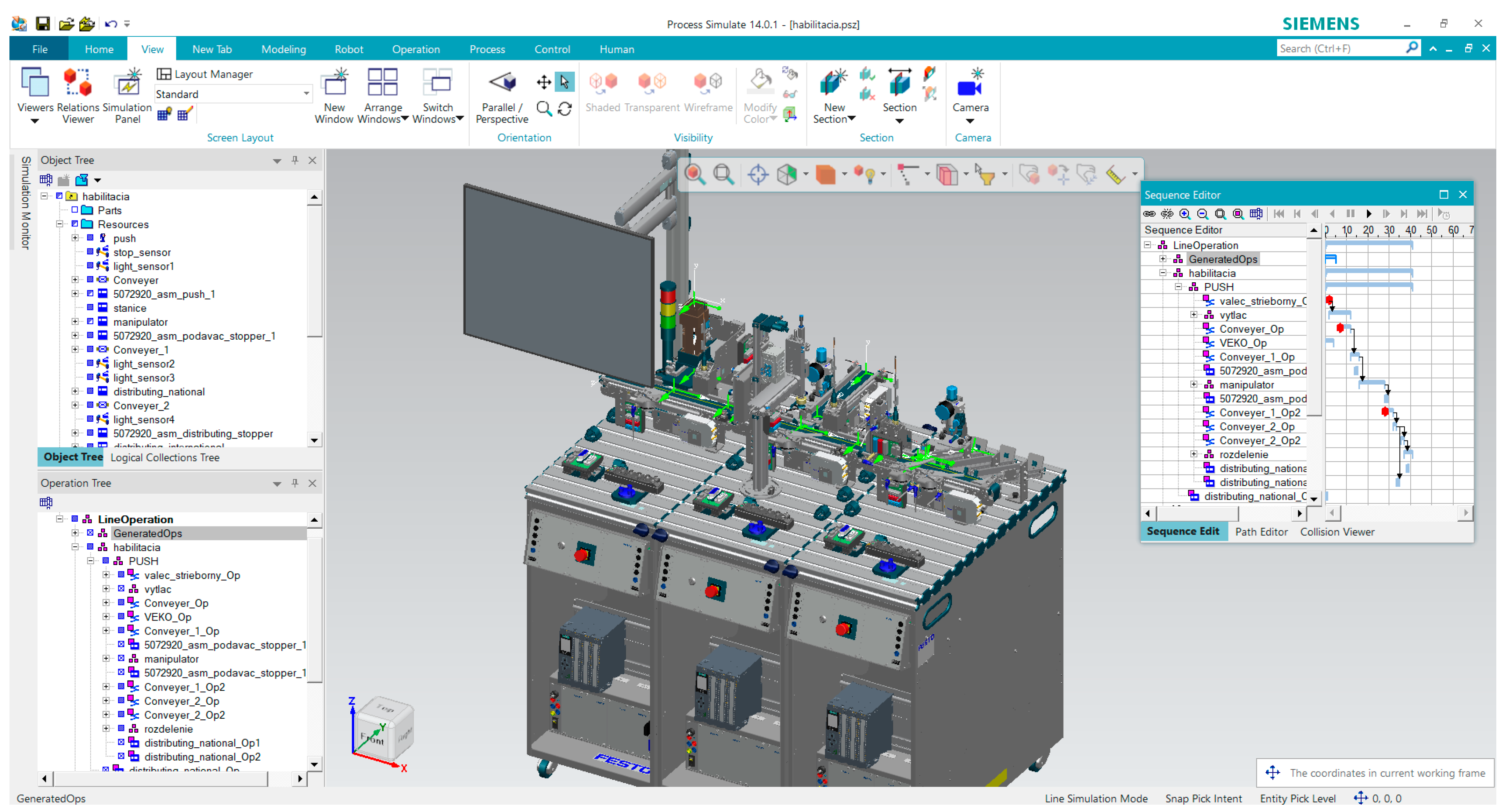Toggle display checkbox for stanice resource
Viewport: 1504px width, 812px height.
(90, 307)
